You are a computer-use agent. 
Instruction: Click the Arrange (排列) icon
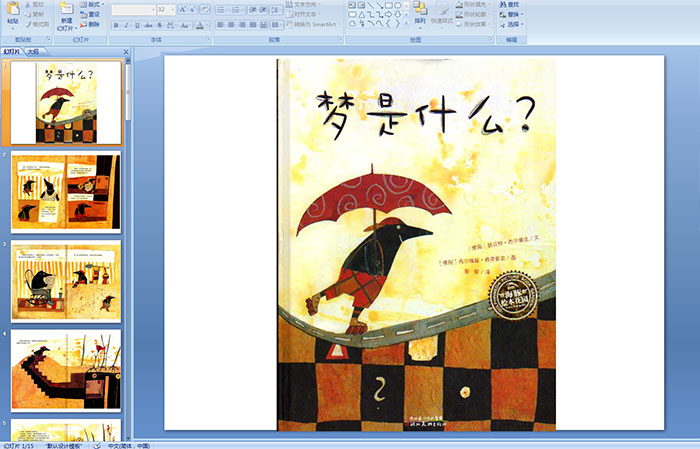point(420,8)
